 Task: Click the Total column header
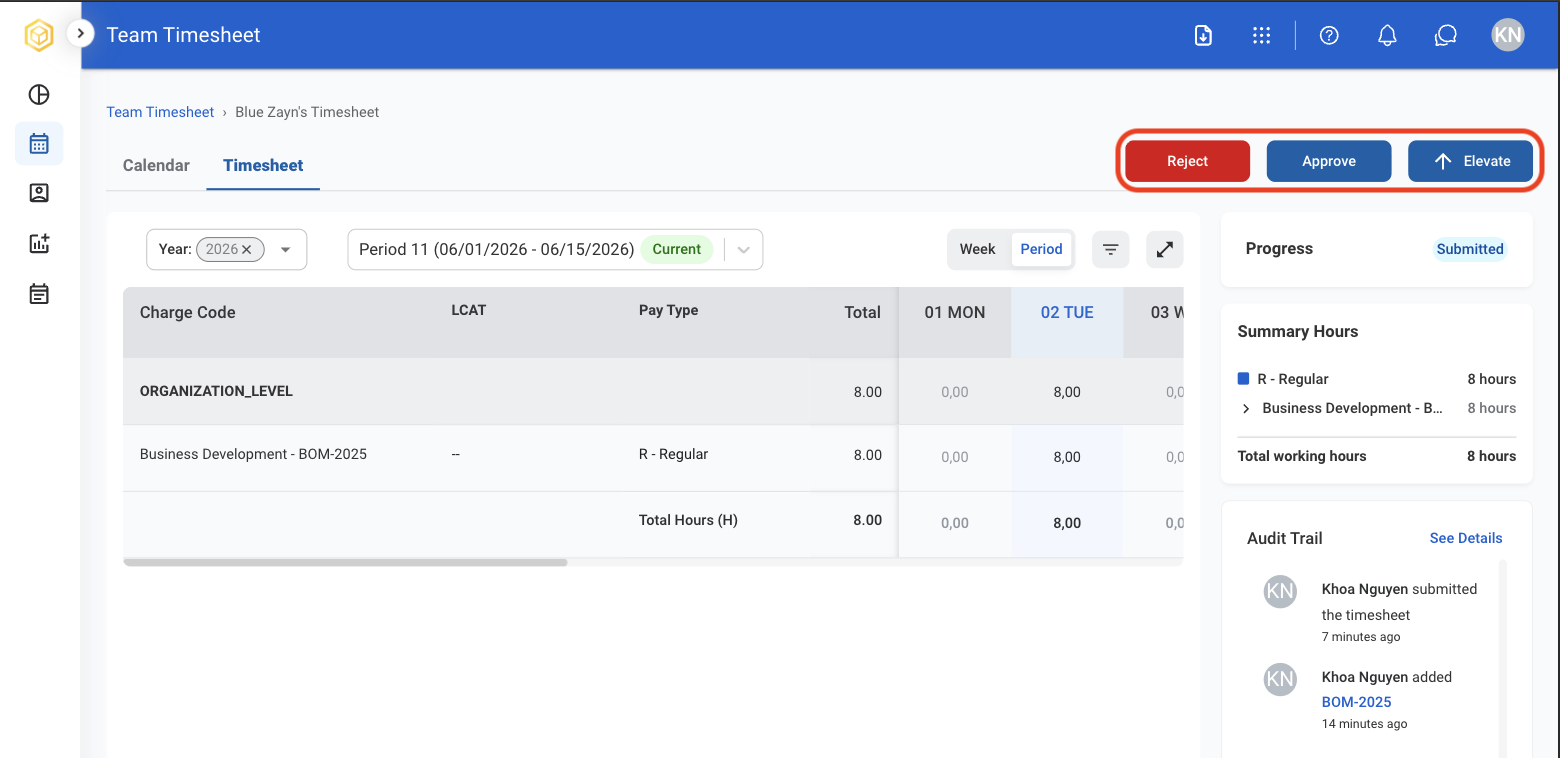pyautogui.click(x=862, y=312)
